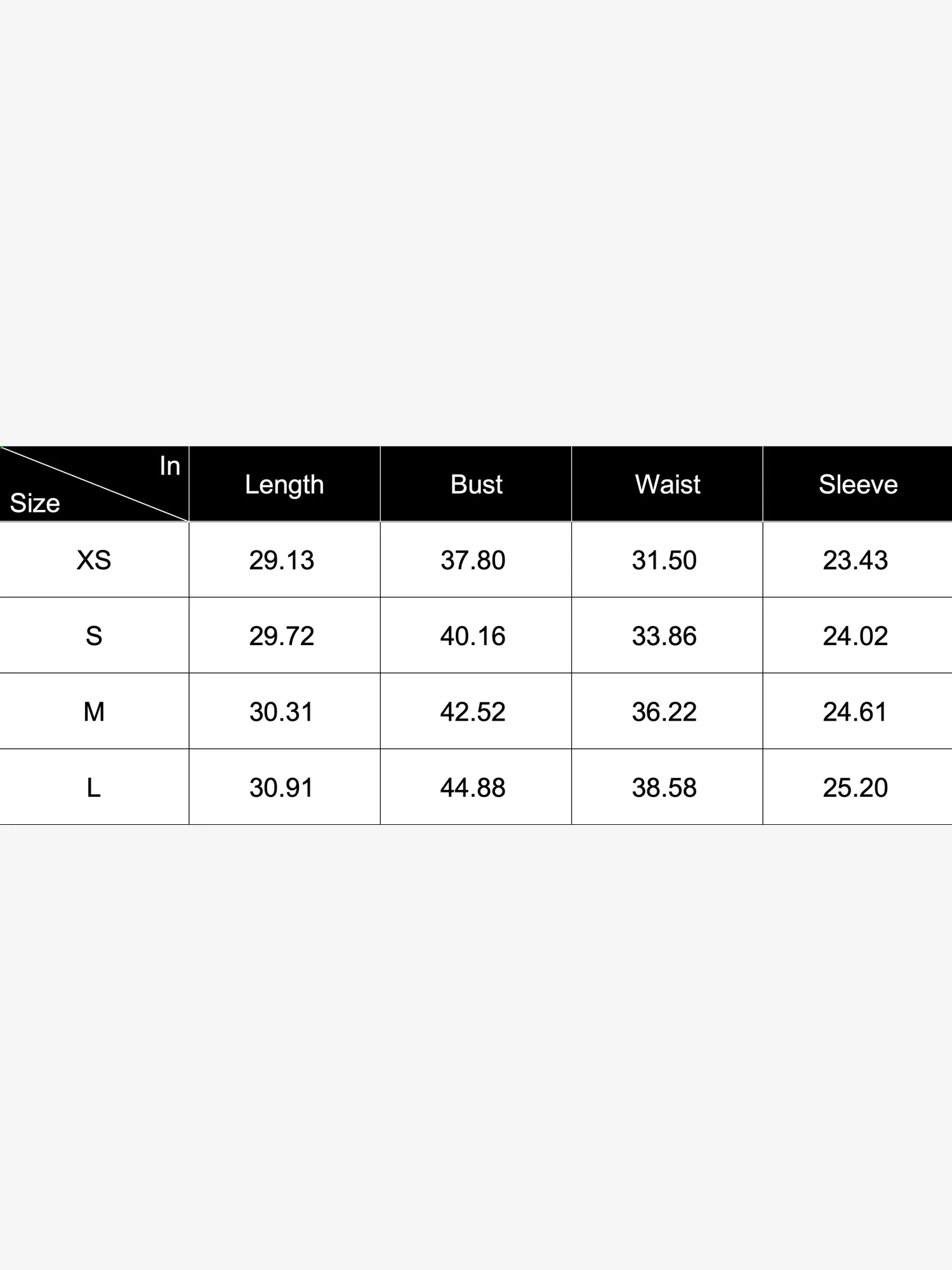Click the Size/In corner header cell
The width and height of the screenshot is (952, 1270).
(x=94, y=485)
